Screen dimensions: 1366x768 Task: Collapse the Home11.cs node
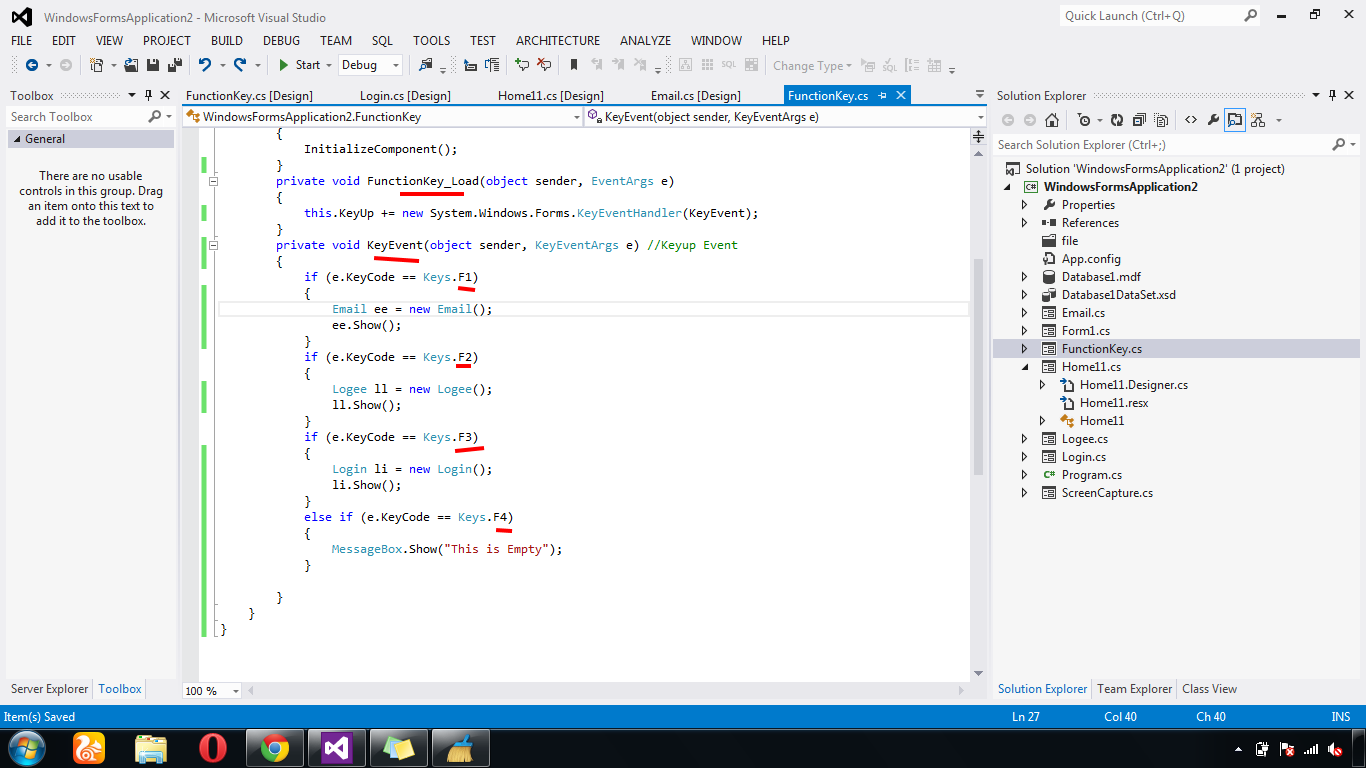(1024, 367)
